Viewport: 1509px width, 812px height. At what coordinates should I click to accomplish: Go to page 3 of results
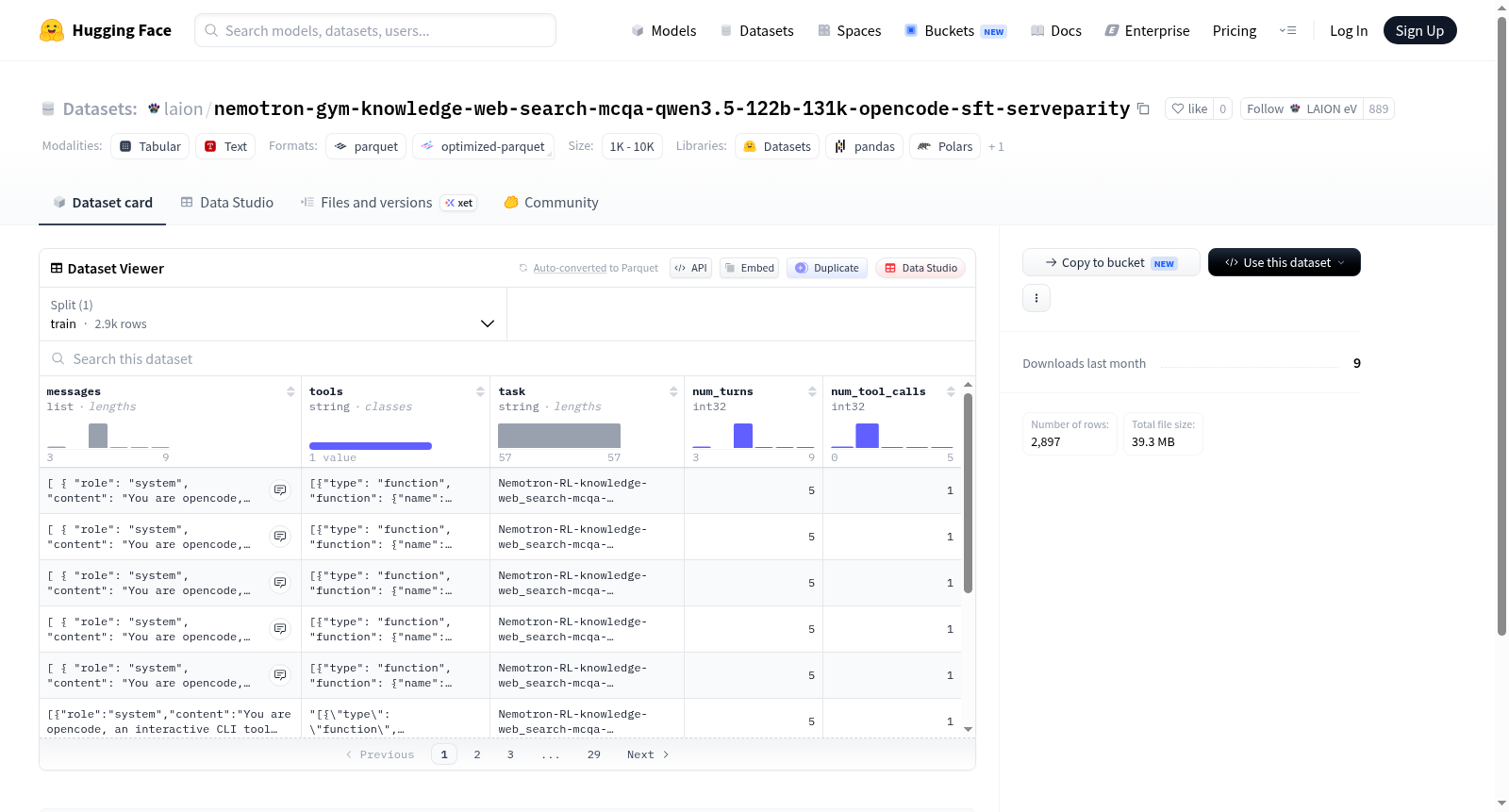tap(510, 754)
